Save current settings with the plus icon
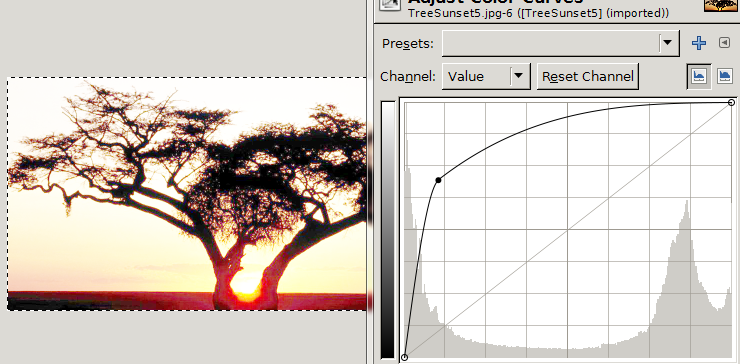The image size is (740, 364). click(x=698, y=43)
